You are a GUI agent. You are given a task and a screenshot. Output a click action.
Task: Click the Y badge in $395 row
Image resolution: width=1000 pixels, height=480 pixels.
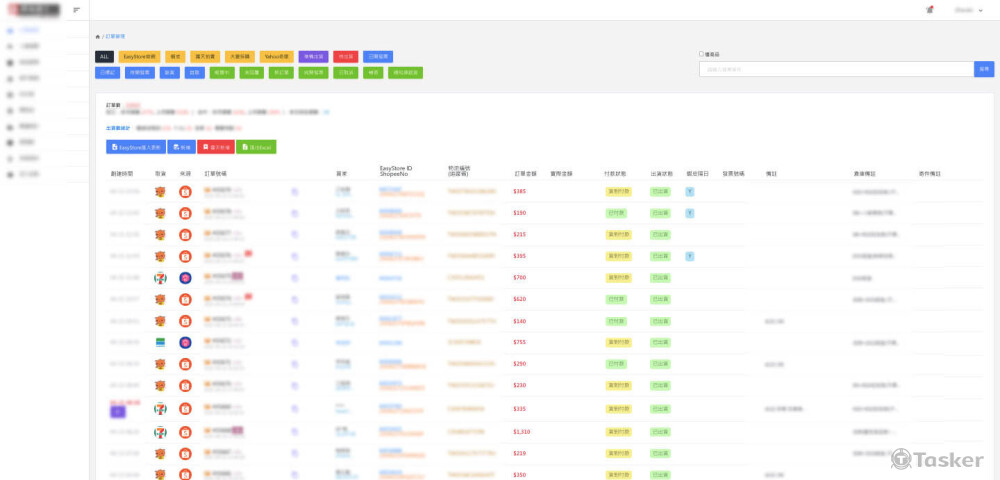coord(690,256)
